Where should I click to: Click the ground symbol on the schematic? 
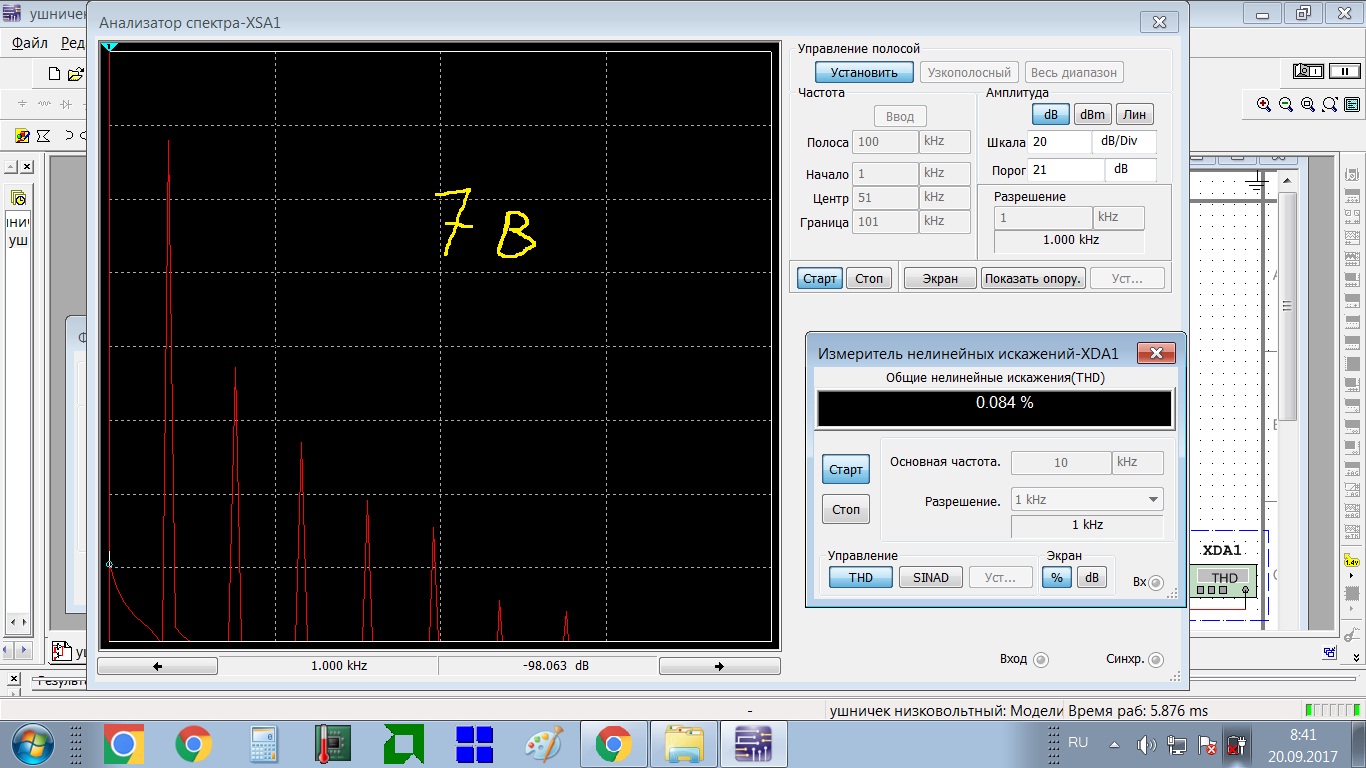point(1258,180)
